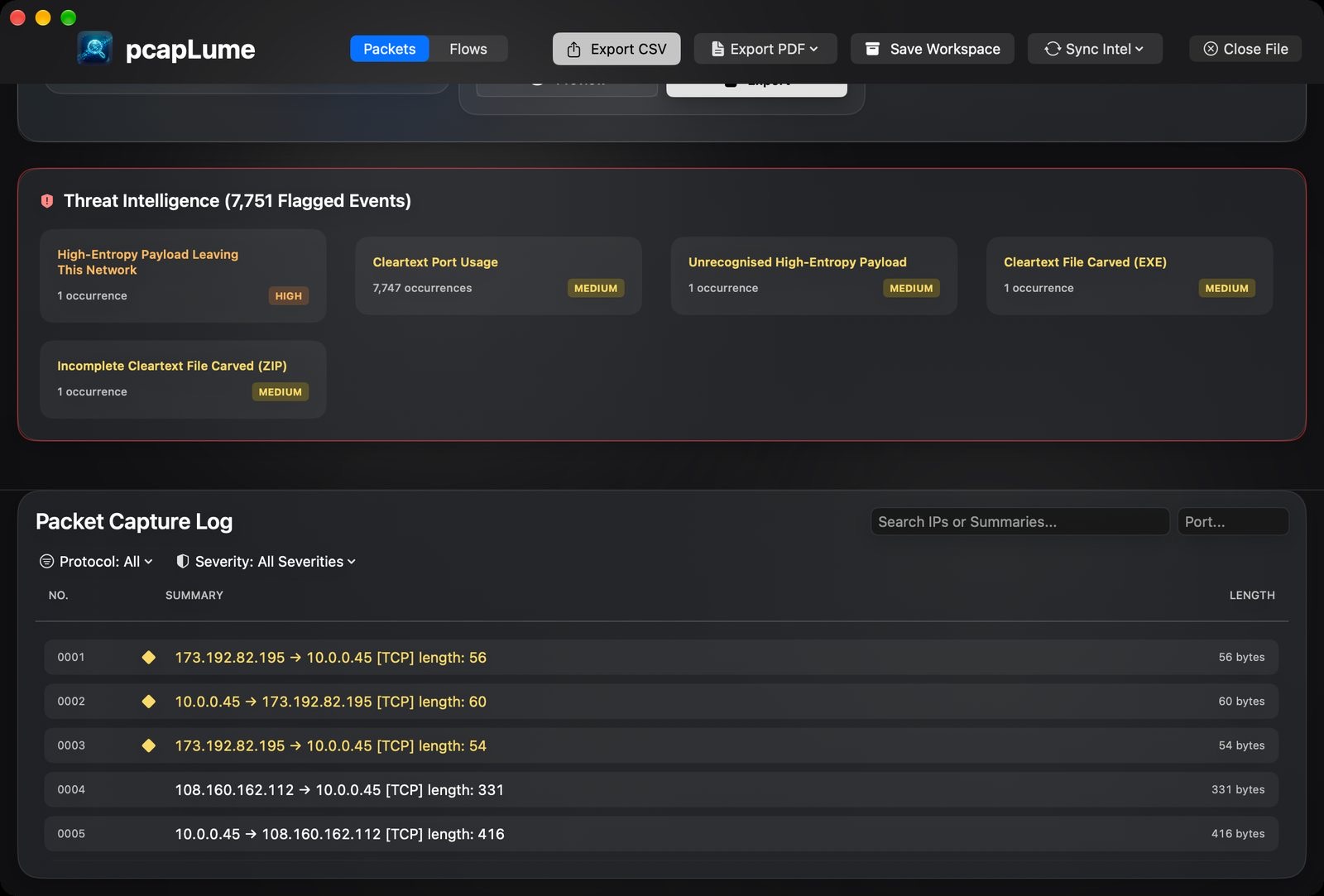
Task: Open the Export PDF dropdown
Action: [x=765, y=49]
